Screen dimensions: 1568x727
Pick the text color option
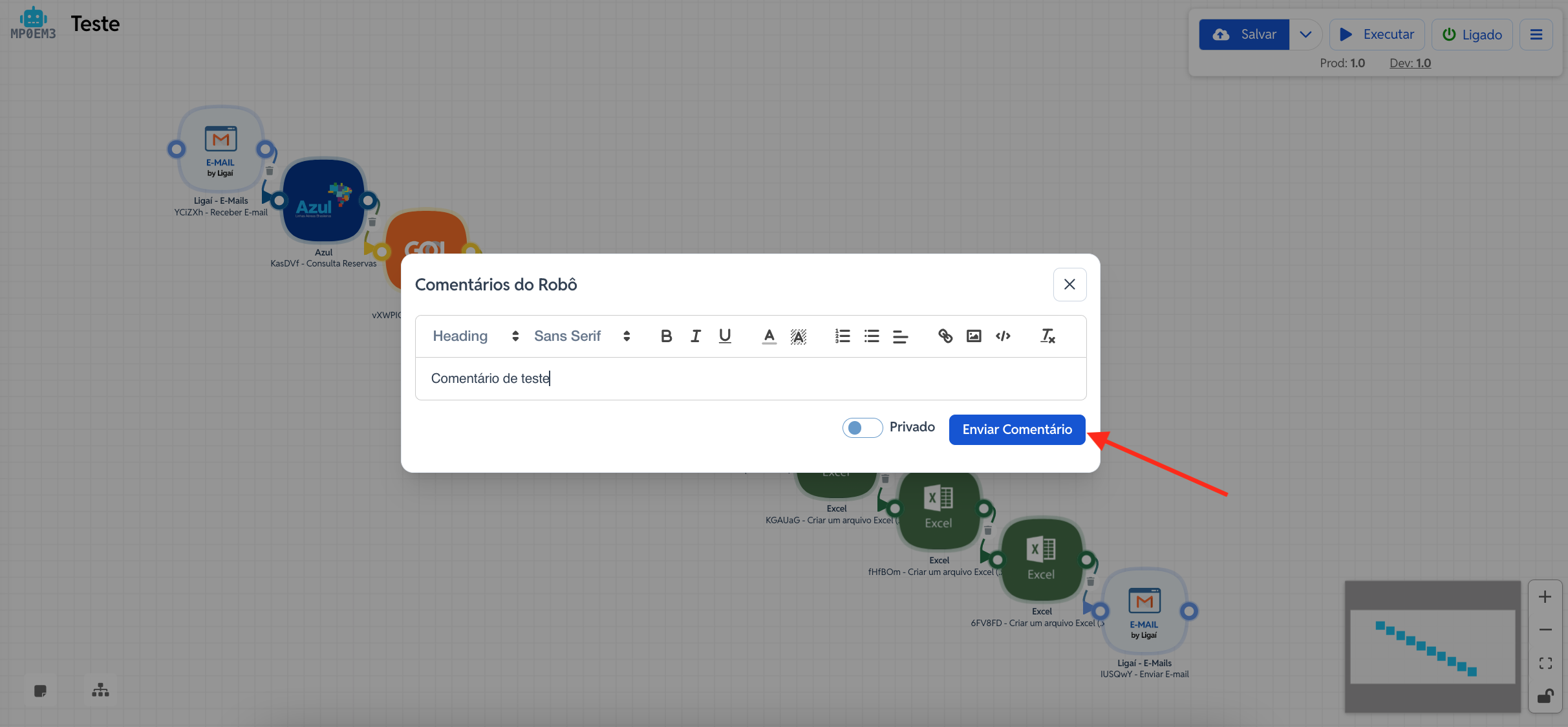(769, 336)
